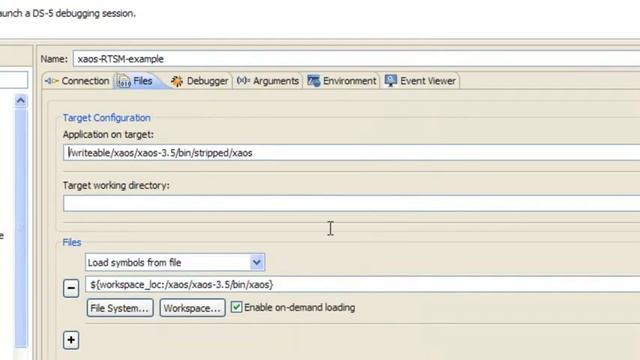The image size is (640, 360).
Task: Open the Arguments tab
Action: click(x=268, y=81)
